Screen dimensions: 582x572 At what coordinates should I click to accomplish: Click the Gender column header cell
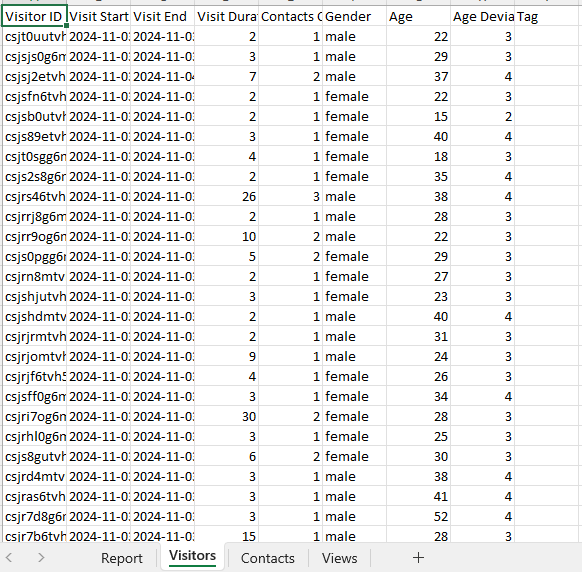click(x=354, y=16)
